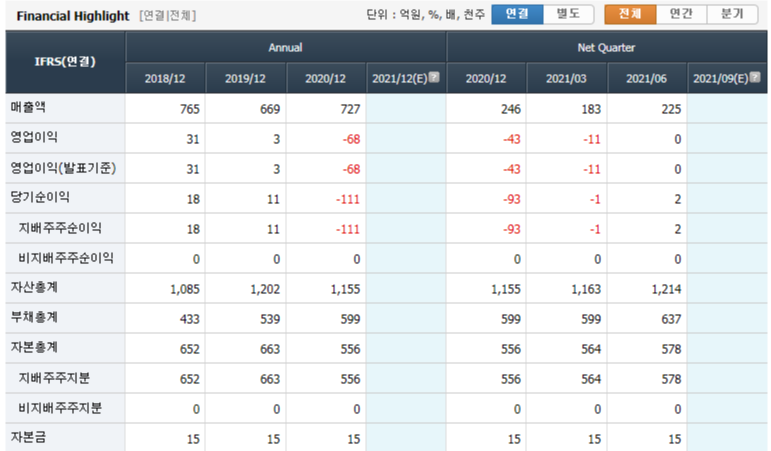Click quarterly revenue value 225
The height and width of the screenshot is (451, 771).
[671, 109]
